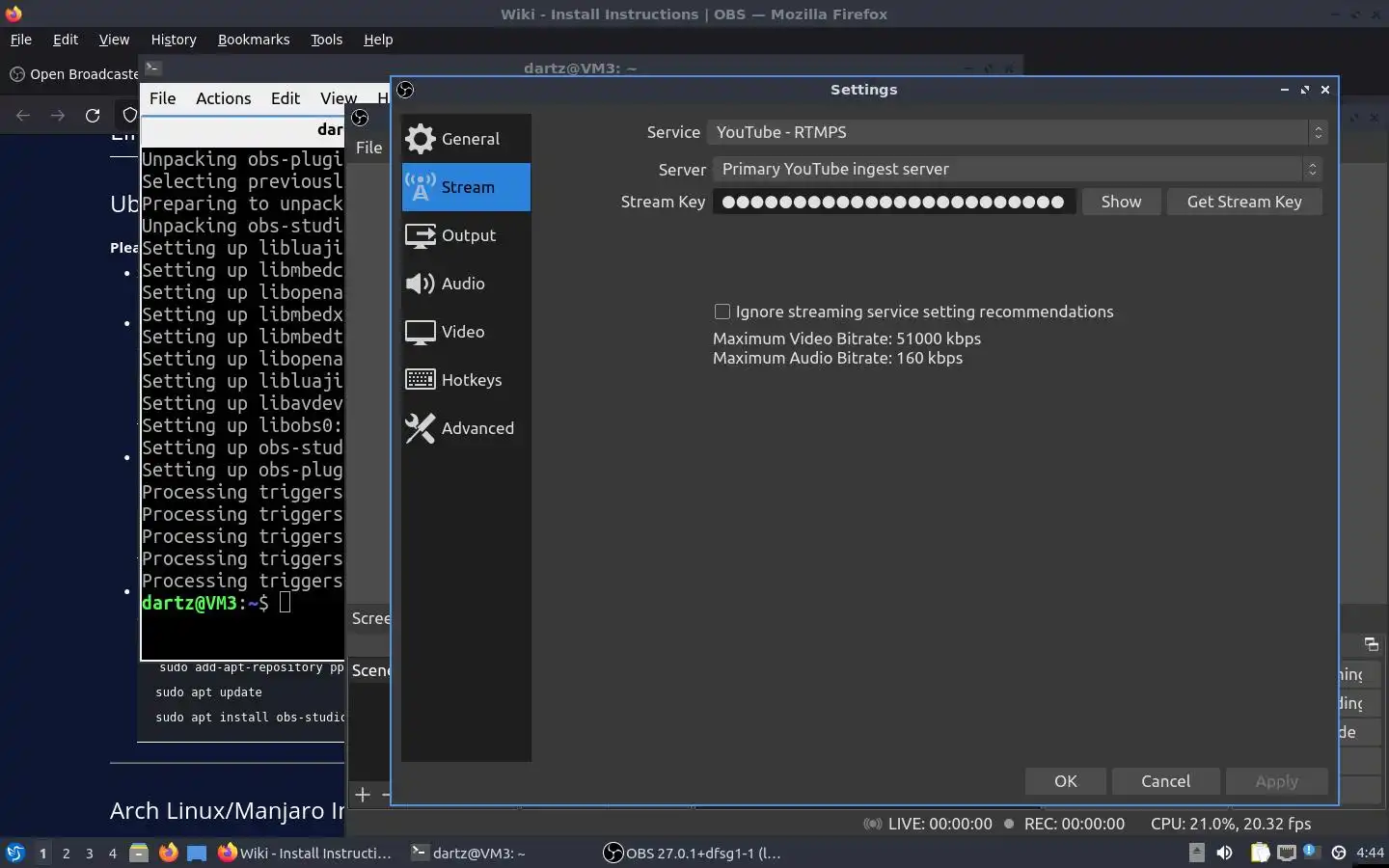Click the OBS logo in Settings title bar
The width and height of the screenshot is (1389, 868).
pos(405,90)
